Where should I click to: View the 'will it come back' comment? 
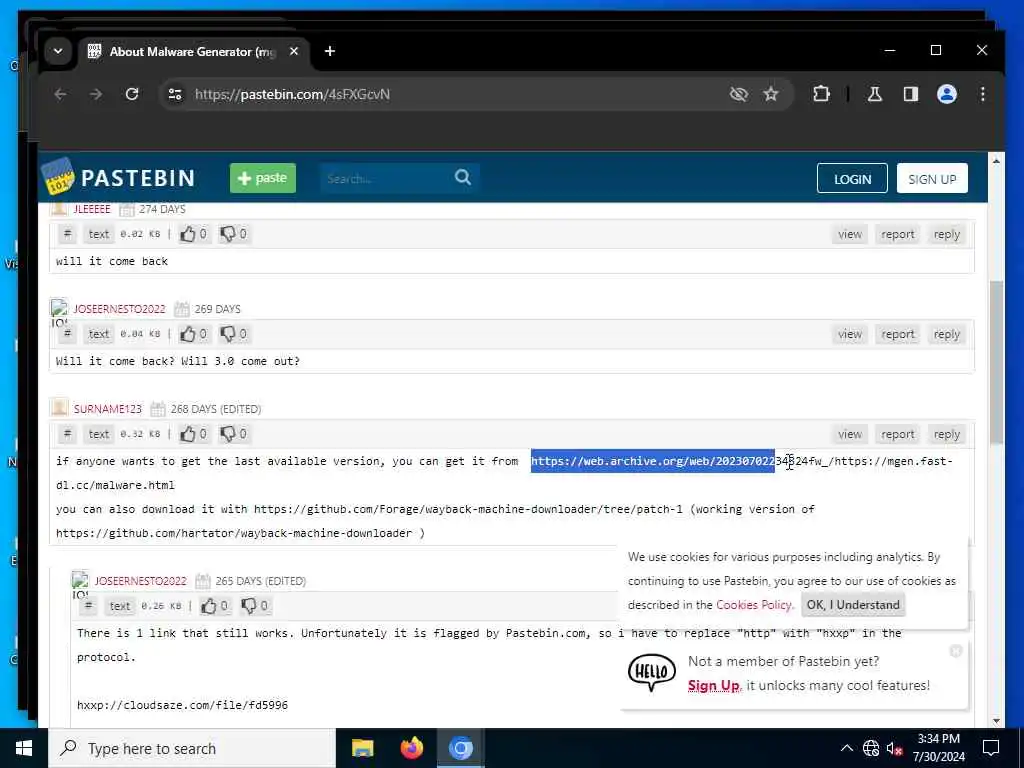850,234
